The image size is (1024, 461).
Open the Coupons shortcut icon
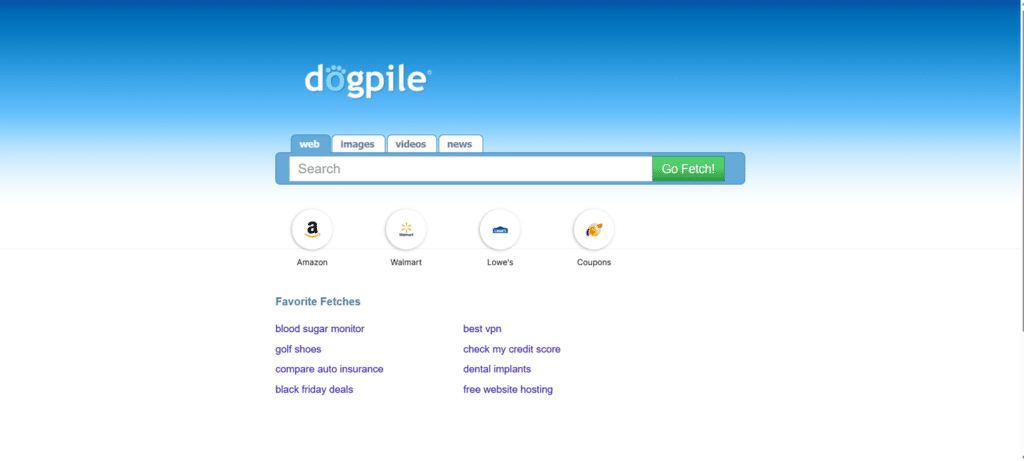[594, 230]
